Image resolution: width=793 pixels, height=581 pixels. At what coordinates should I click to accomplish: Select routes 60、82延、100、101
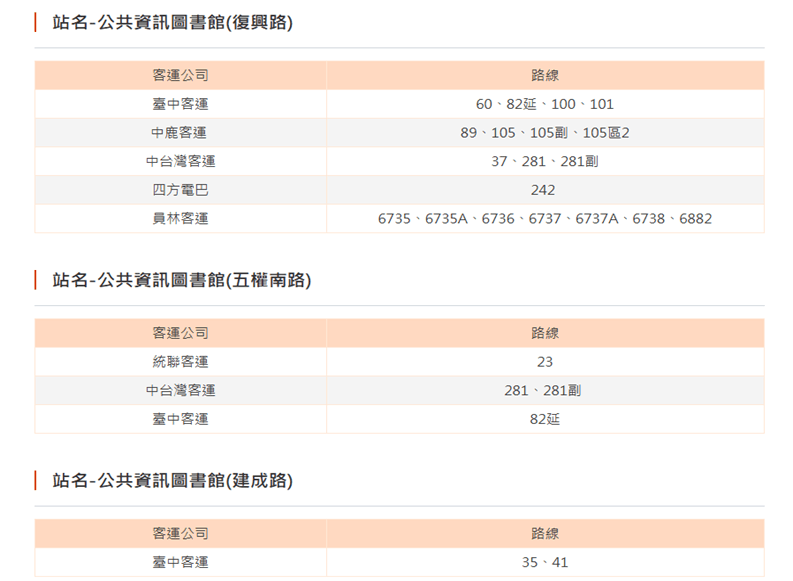click(x=545, y=104)
